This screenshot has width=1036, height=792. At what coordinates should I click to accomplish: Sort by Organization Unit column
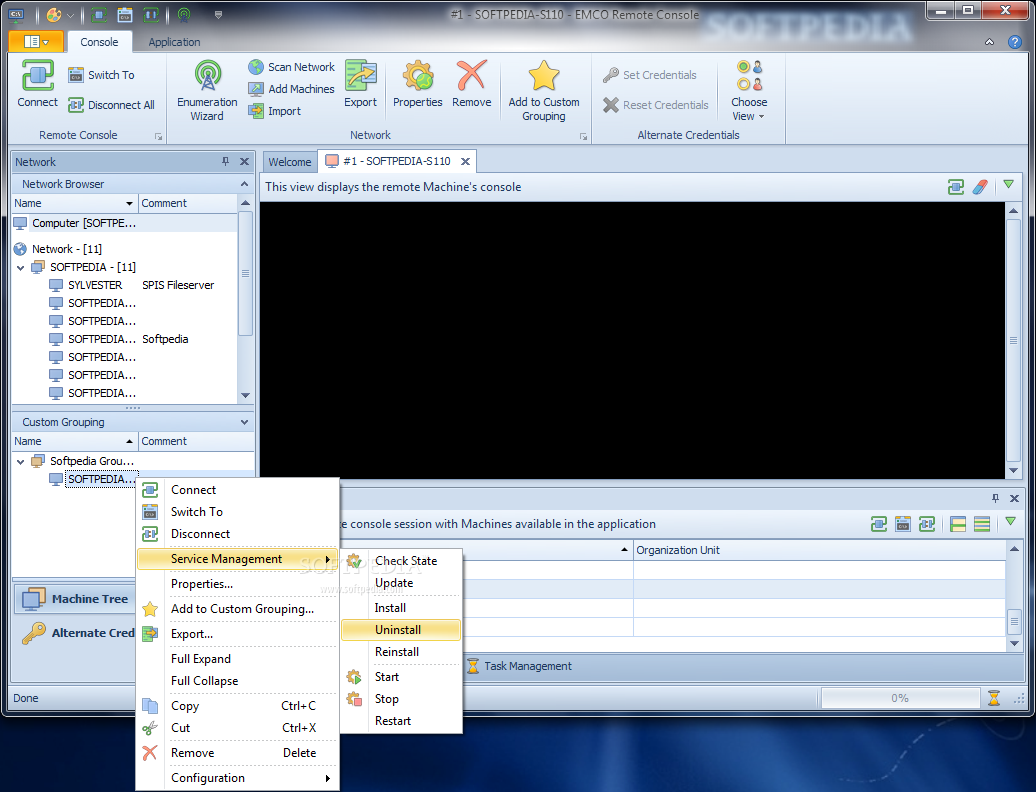coord(819,550)
